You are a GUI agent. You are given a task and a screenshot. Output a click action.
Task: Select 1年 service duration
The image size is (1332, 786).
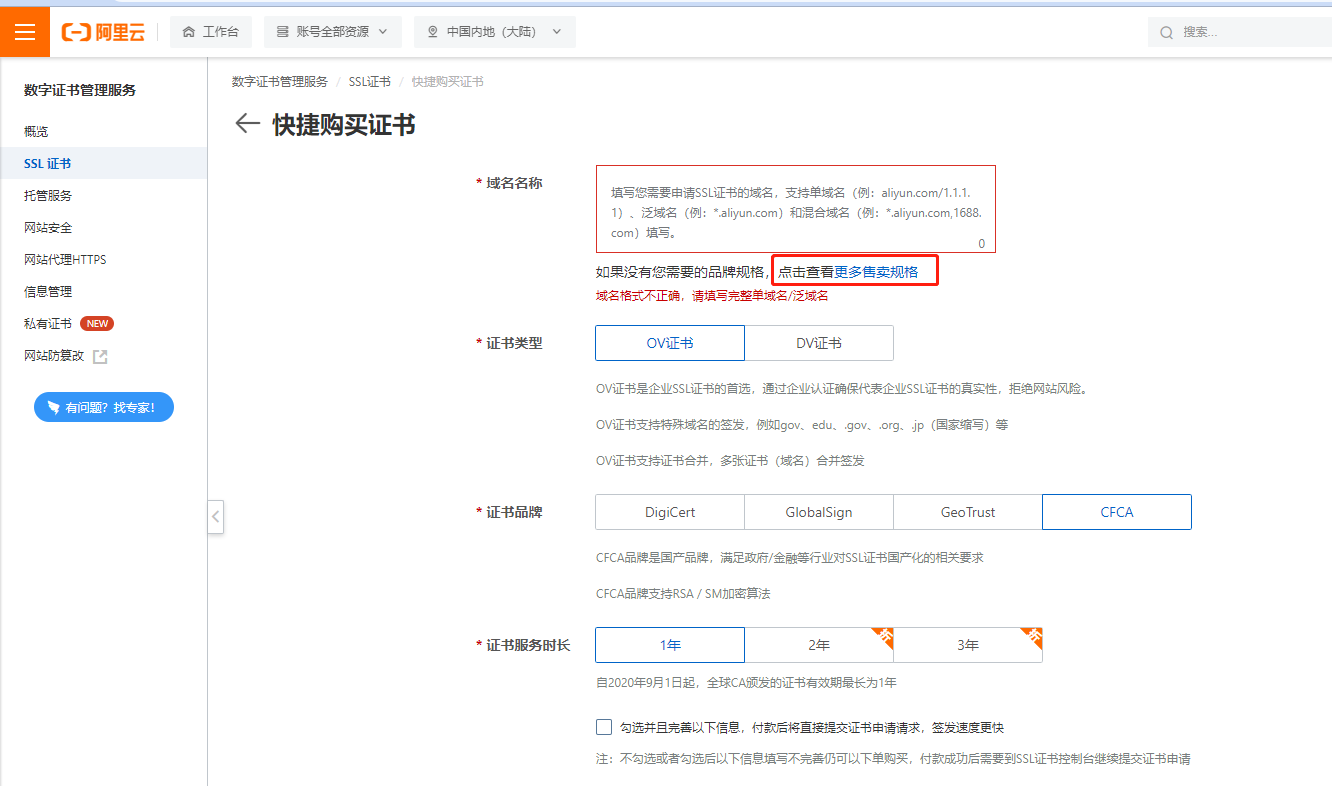coord(670,645)
